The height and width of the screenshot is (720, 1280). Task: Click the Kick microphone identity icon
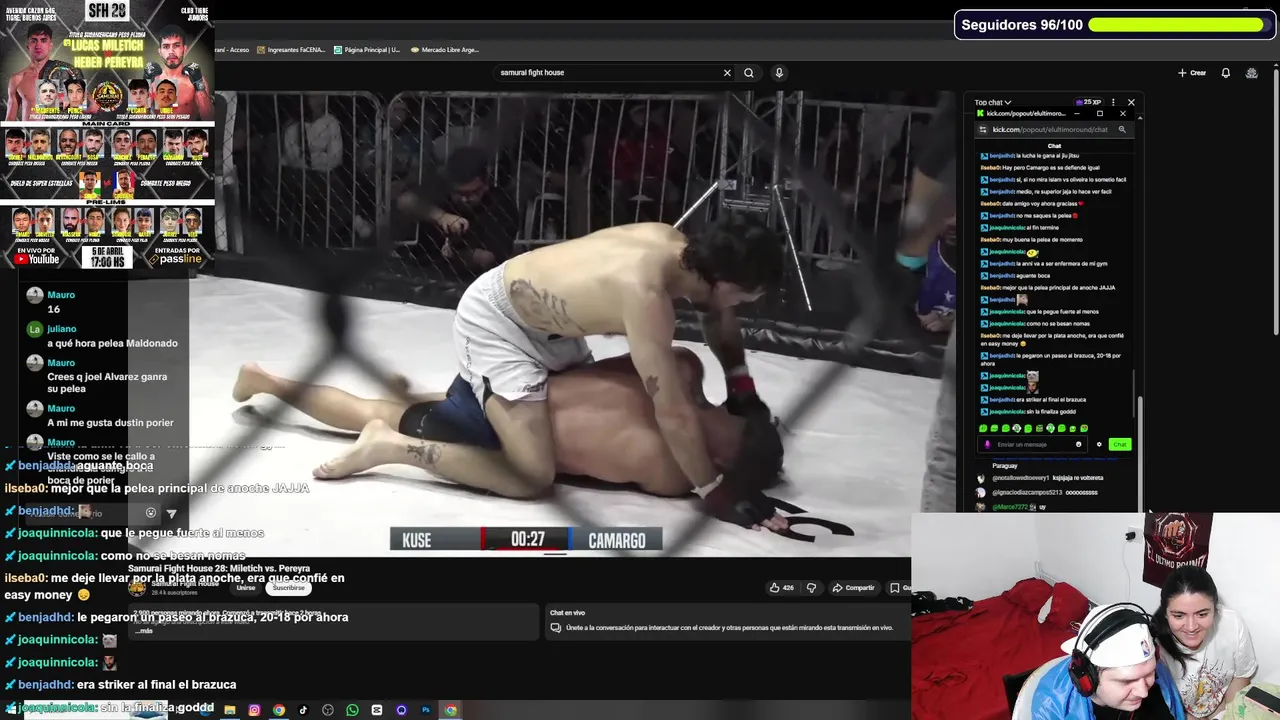[x=987, y=444]
